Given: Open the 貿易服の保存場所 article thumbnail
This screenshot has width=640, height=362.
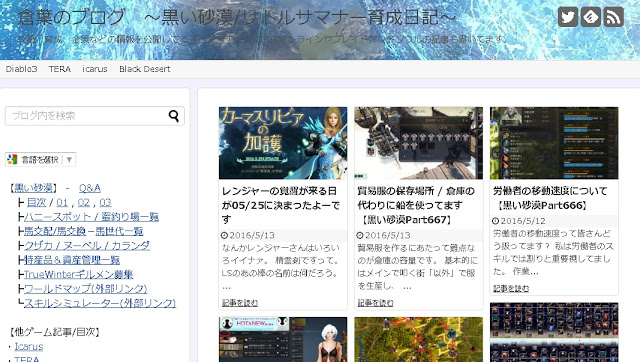Looking at the screenshot, I should point(418,143).
